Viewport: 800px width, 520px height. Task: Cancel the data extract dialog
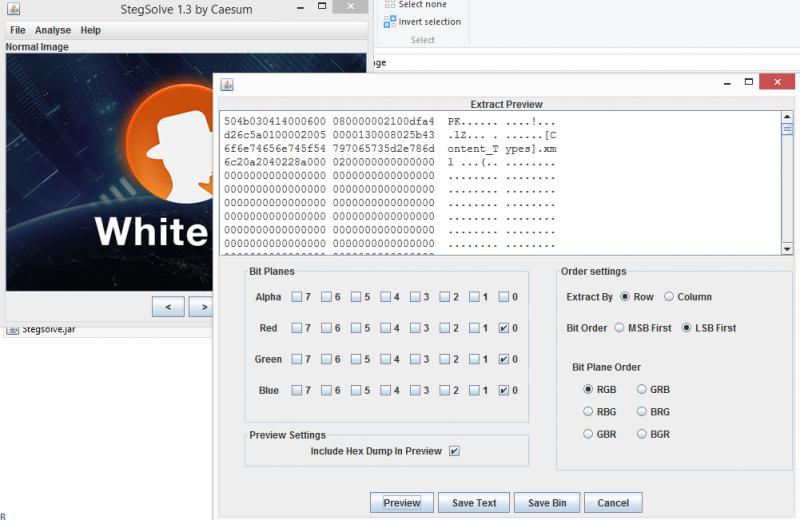coord(613,503)
